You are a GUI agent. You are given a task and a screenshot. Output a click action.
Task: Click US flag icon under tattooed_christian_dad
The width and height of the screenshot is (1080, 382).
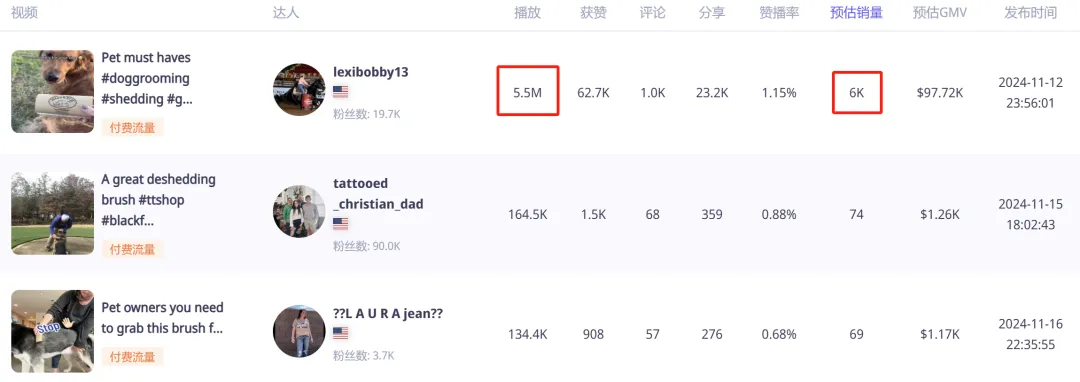[340, 224]
